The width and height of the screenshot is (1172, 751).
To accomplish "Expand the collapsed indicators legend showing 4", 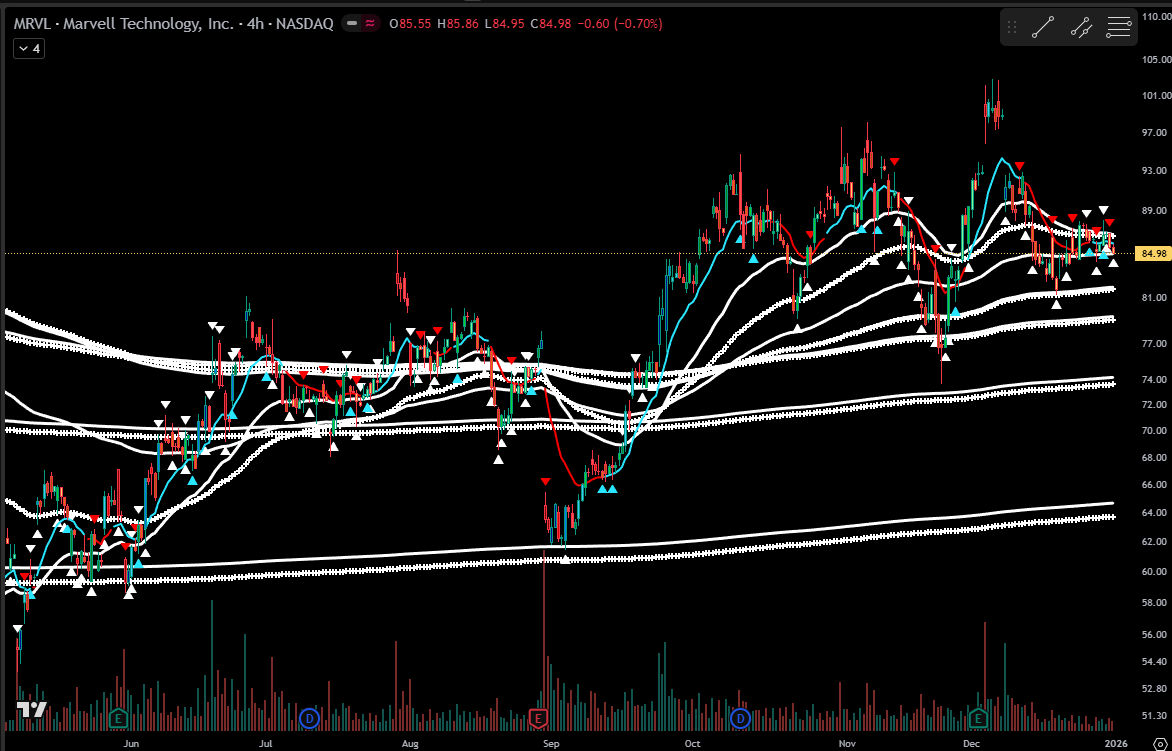I will click(29, 49).
